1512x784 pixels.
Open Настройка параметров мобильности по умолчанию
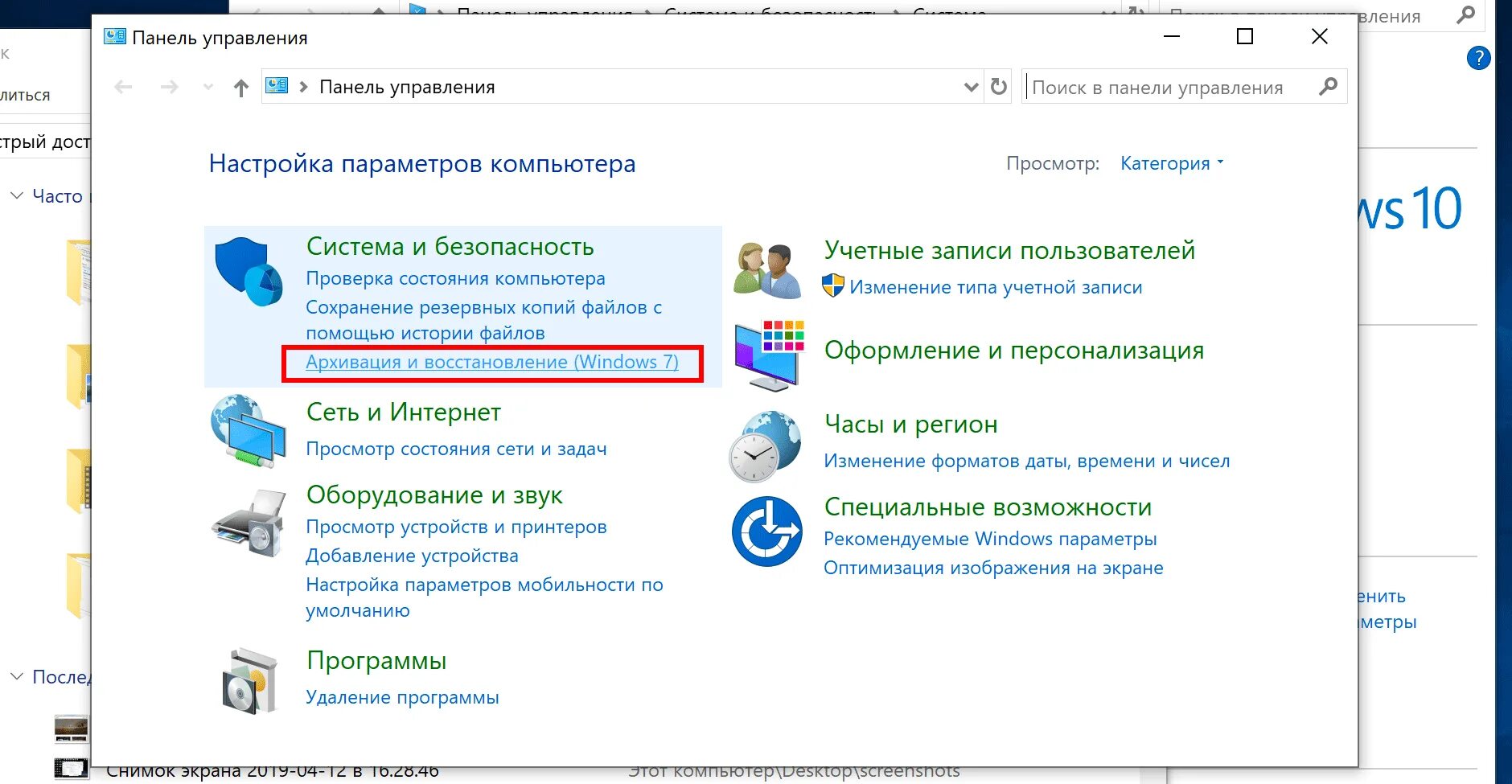[x=485, y=597]
